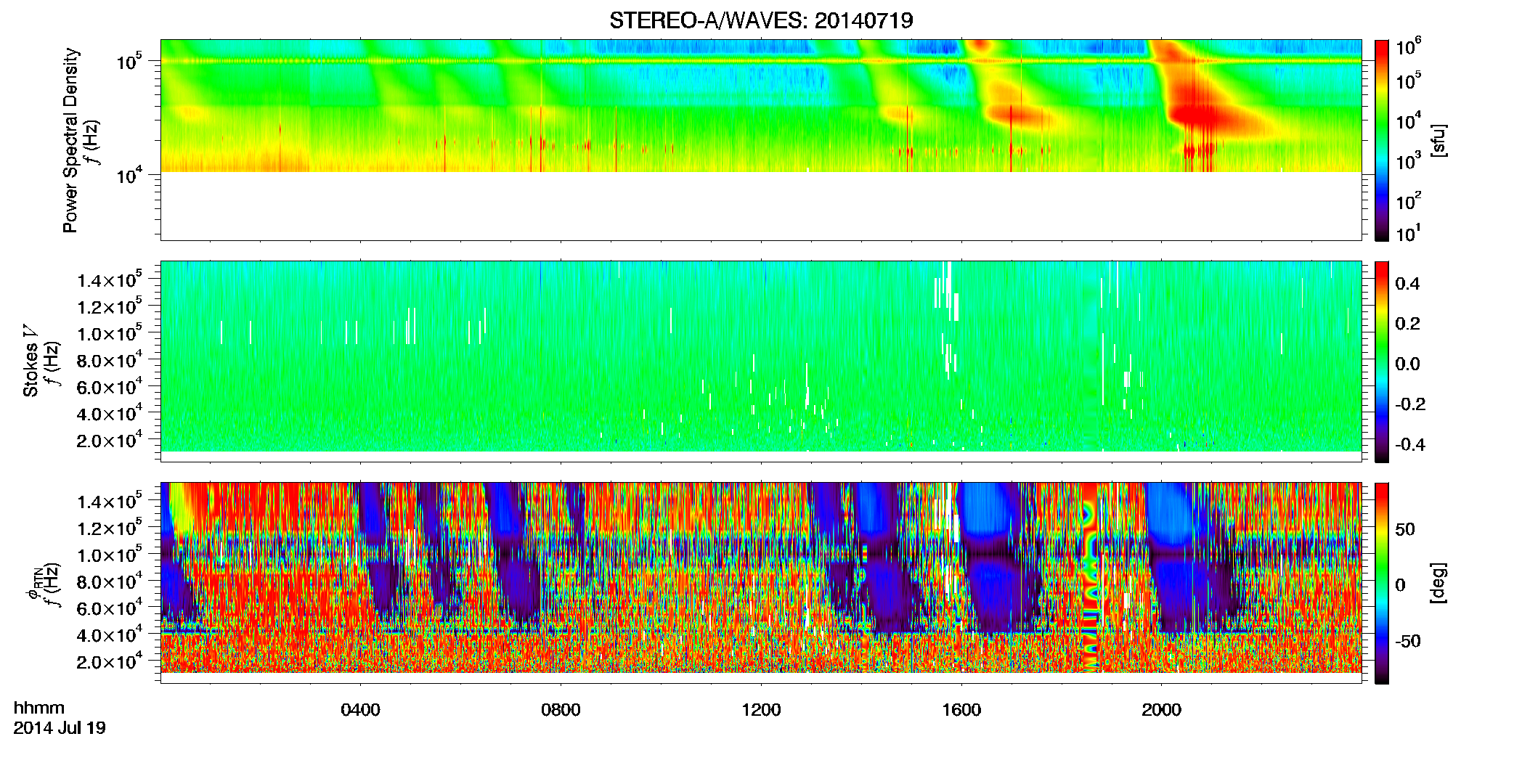Click the 10^4 tick of top panel

click(x=129, y=174)
